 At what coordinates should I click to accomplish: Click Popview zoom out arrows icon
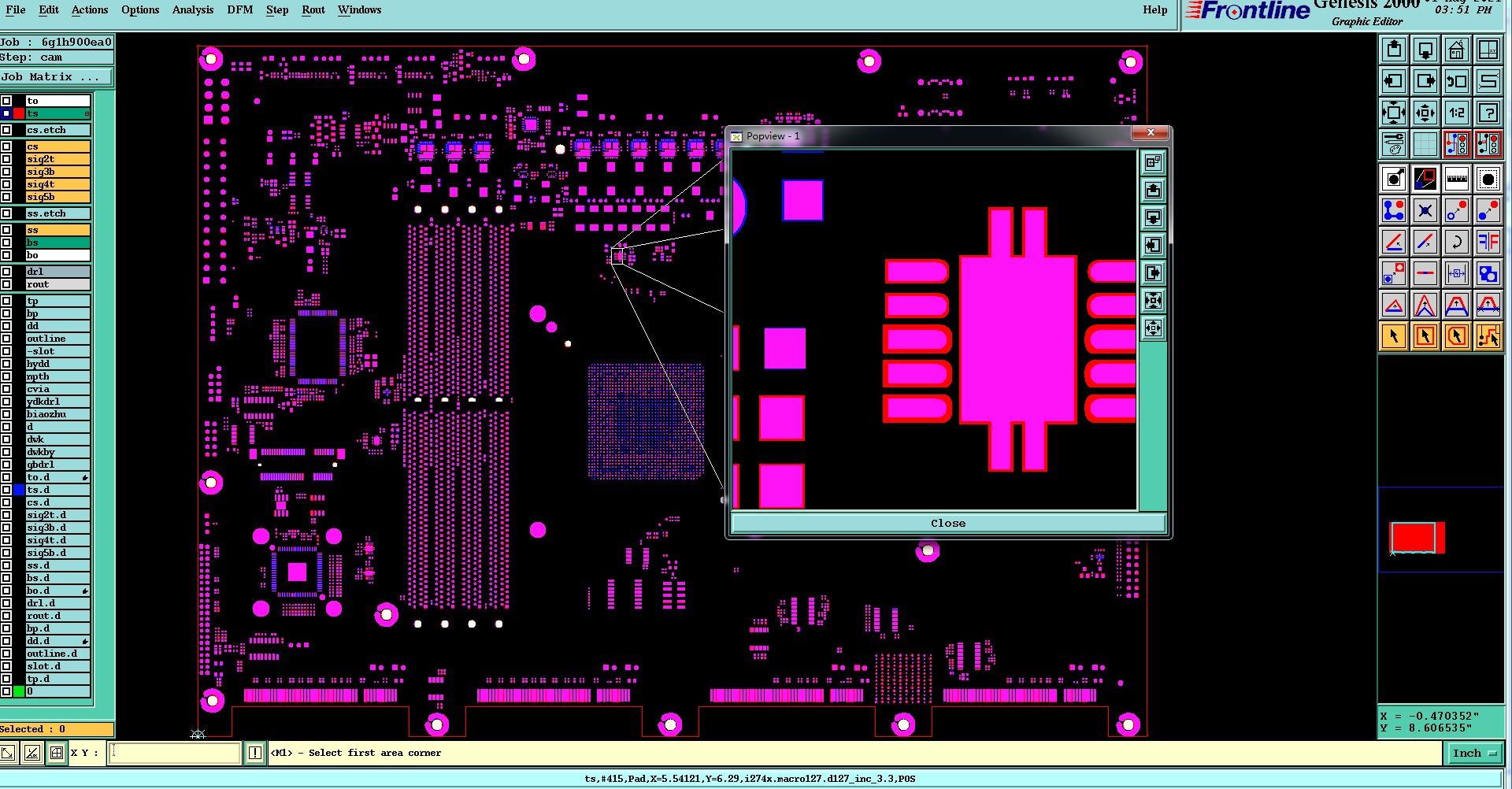[1153, 328]
